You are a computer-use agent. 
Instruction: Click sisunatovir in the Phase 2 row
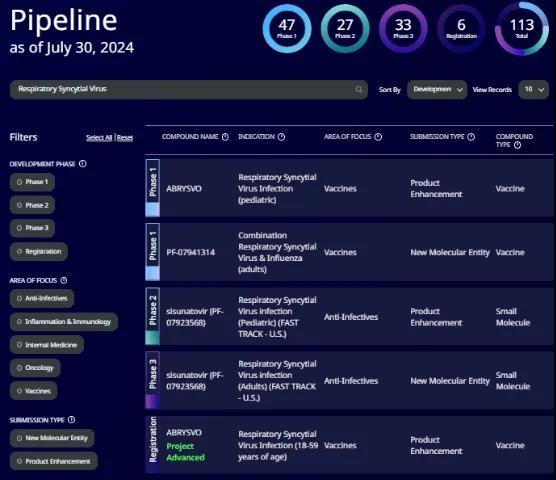195,317
